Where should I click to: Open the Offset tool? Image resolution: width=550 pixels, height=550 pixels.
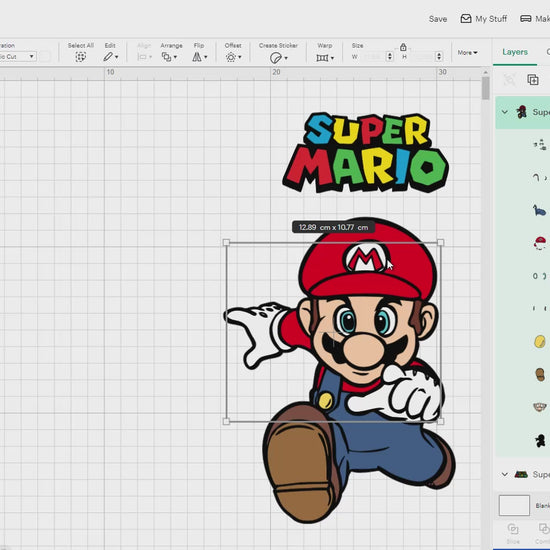coord(231,57)
